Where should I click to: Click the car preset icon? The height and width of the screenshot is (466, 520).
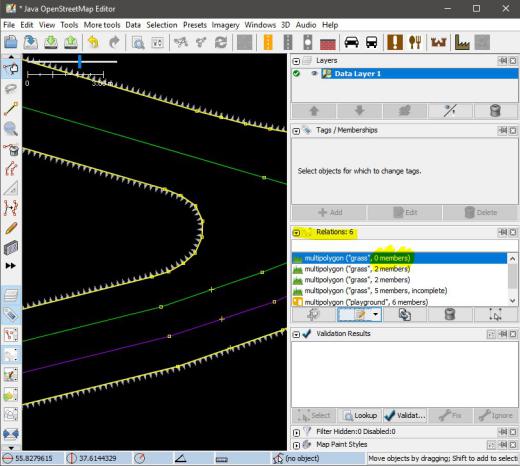click(351, 42)
